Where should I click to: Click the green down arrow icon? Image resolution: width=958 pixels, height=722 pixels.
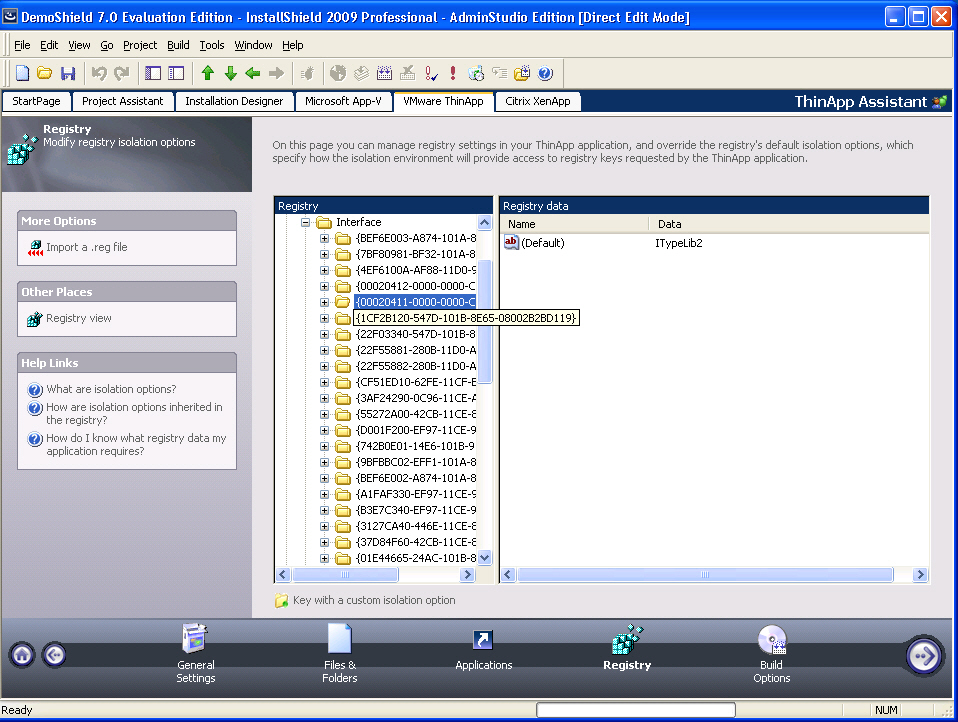(230, 73)
